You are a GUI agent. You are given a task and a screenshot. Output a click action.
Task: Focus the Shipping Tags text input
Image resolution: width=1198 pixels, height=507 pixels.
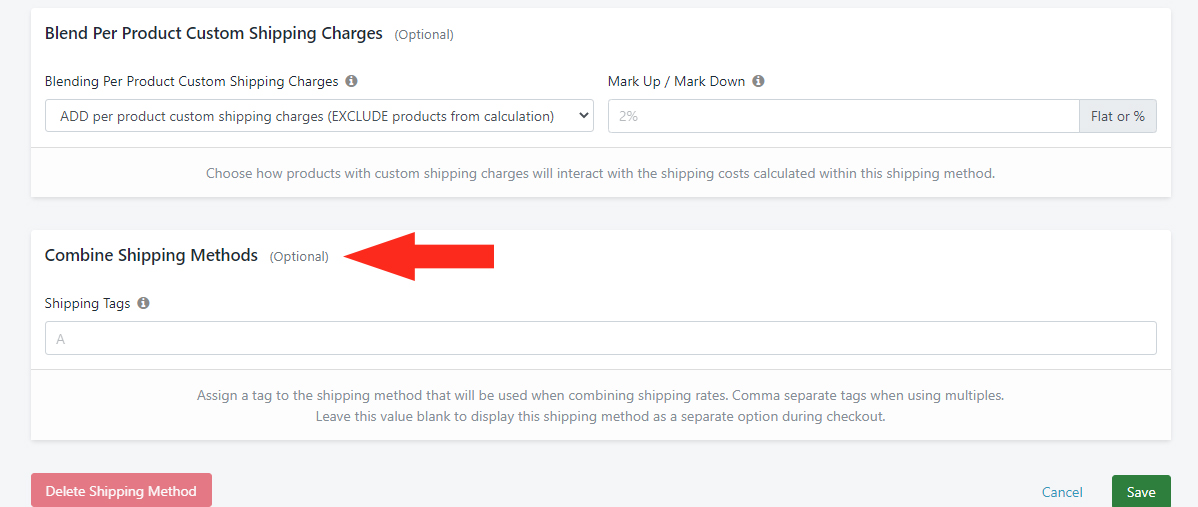[x=600, y=338]
